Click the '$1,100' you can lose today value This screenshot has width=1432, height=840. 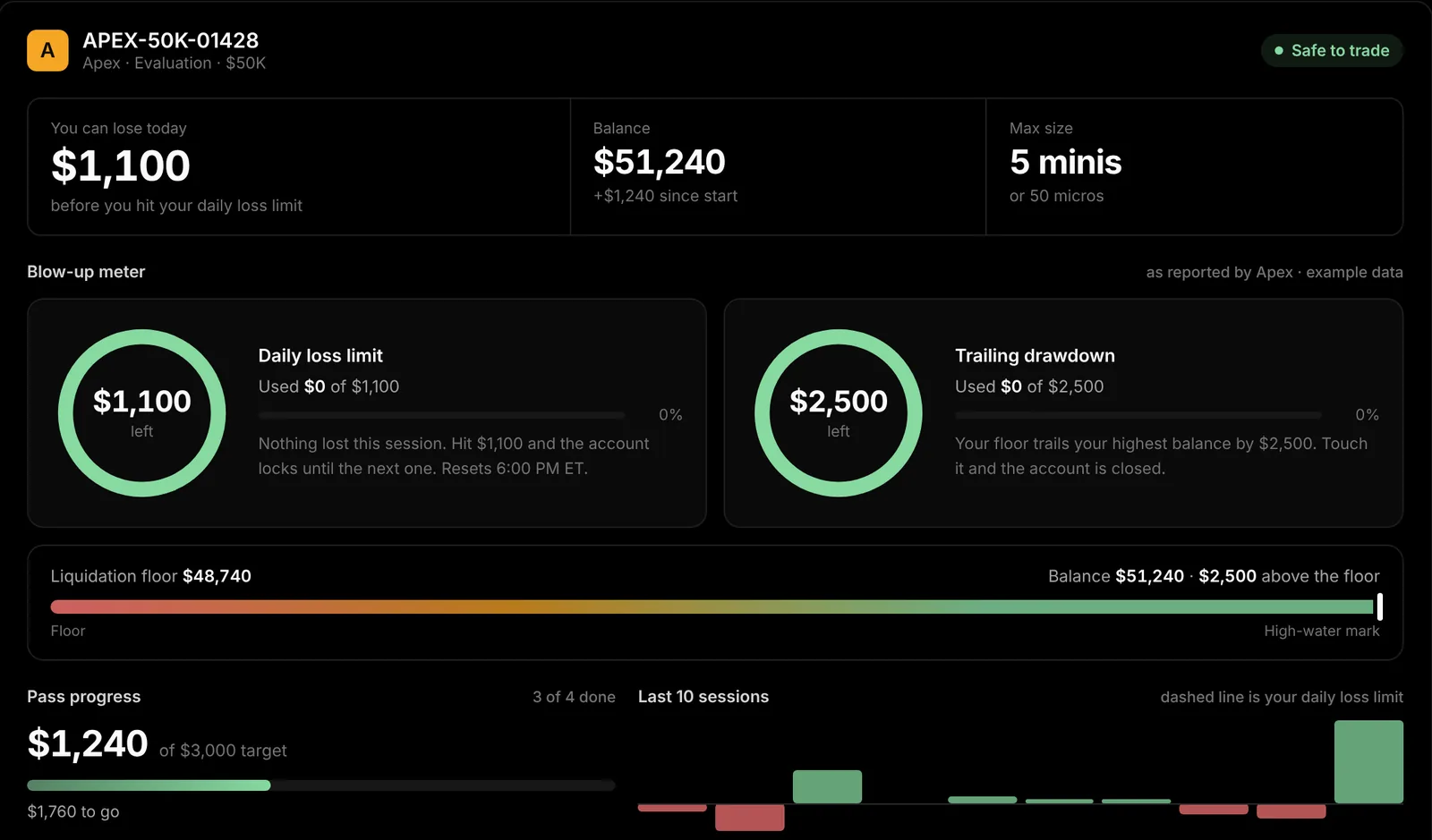pyautogui.click(x=121, y=165)
